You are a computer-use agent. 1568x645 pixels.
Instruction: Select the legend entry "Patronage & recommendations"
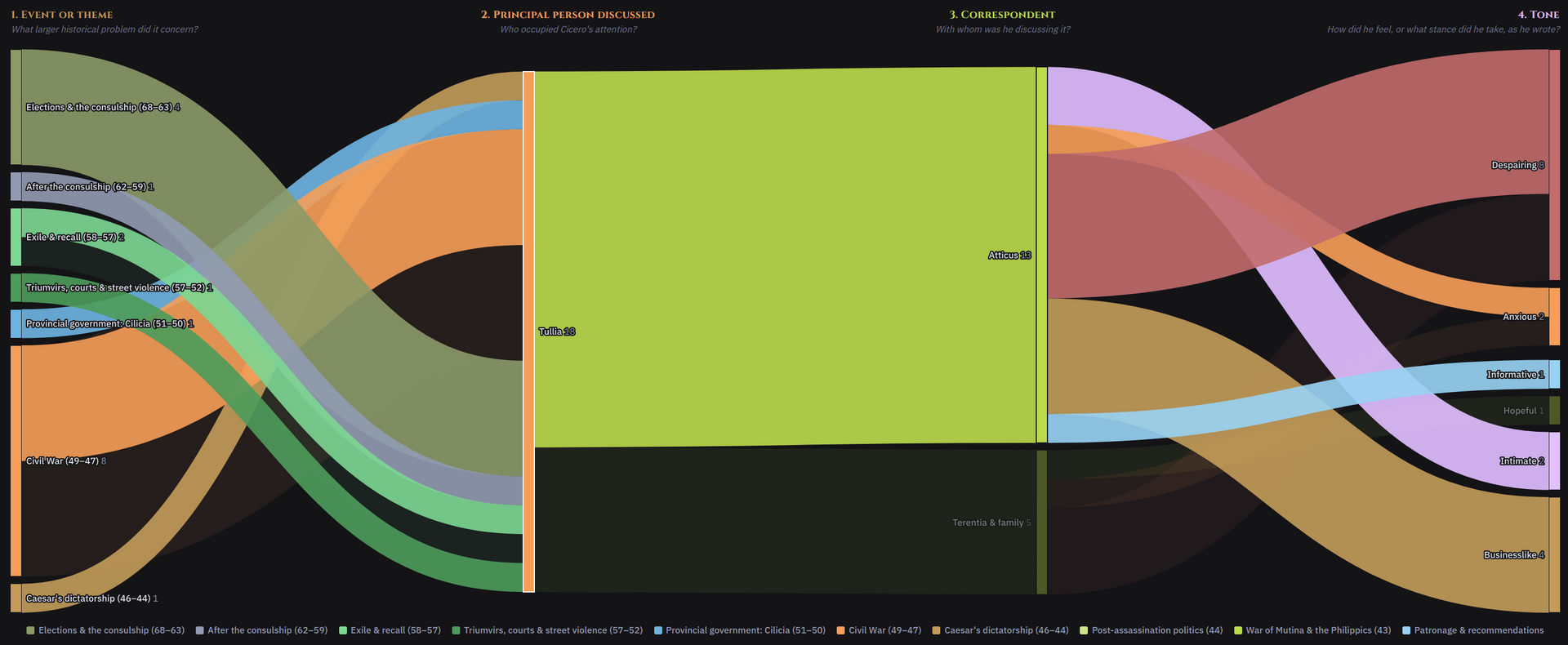tap(1473, 630)
